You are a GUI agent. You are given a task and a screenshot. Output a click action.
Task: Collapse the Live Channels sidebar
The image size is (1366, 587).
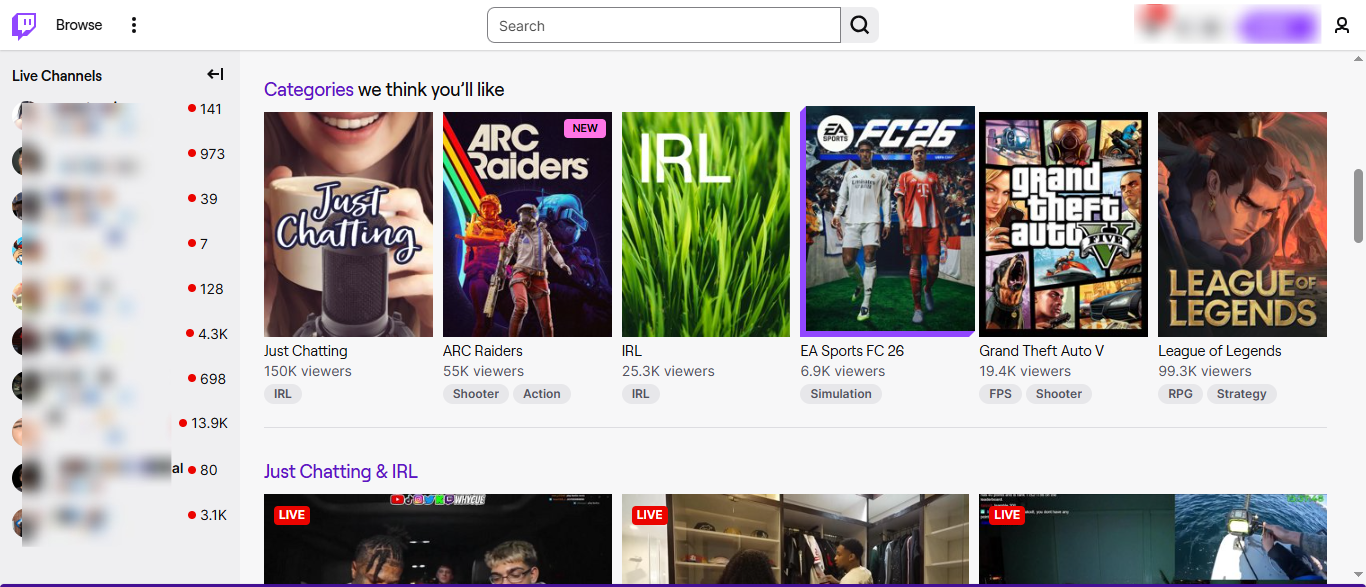pos(214,73)
